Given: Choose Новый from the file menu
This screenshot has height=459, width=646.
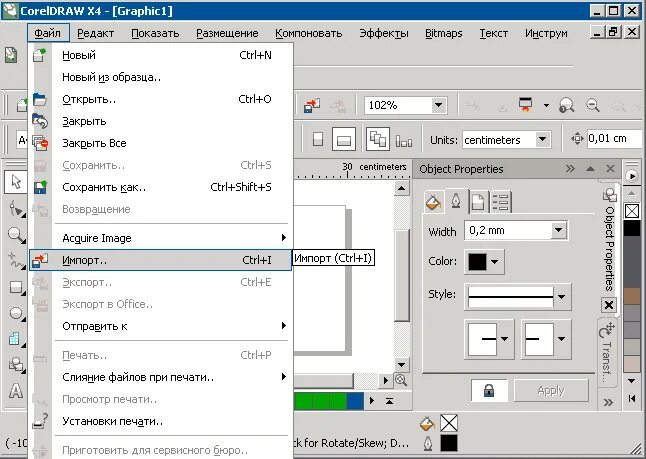Looking at the screenshot, I should coord(161,55).
